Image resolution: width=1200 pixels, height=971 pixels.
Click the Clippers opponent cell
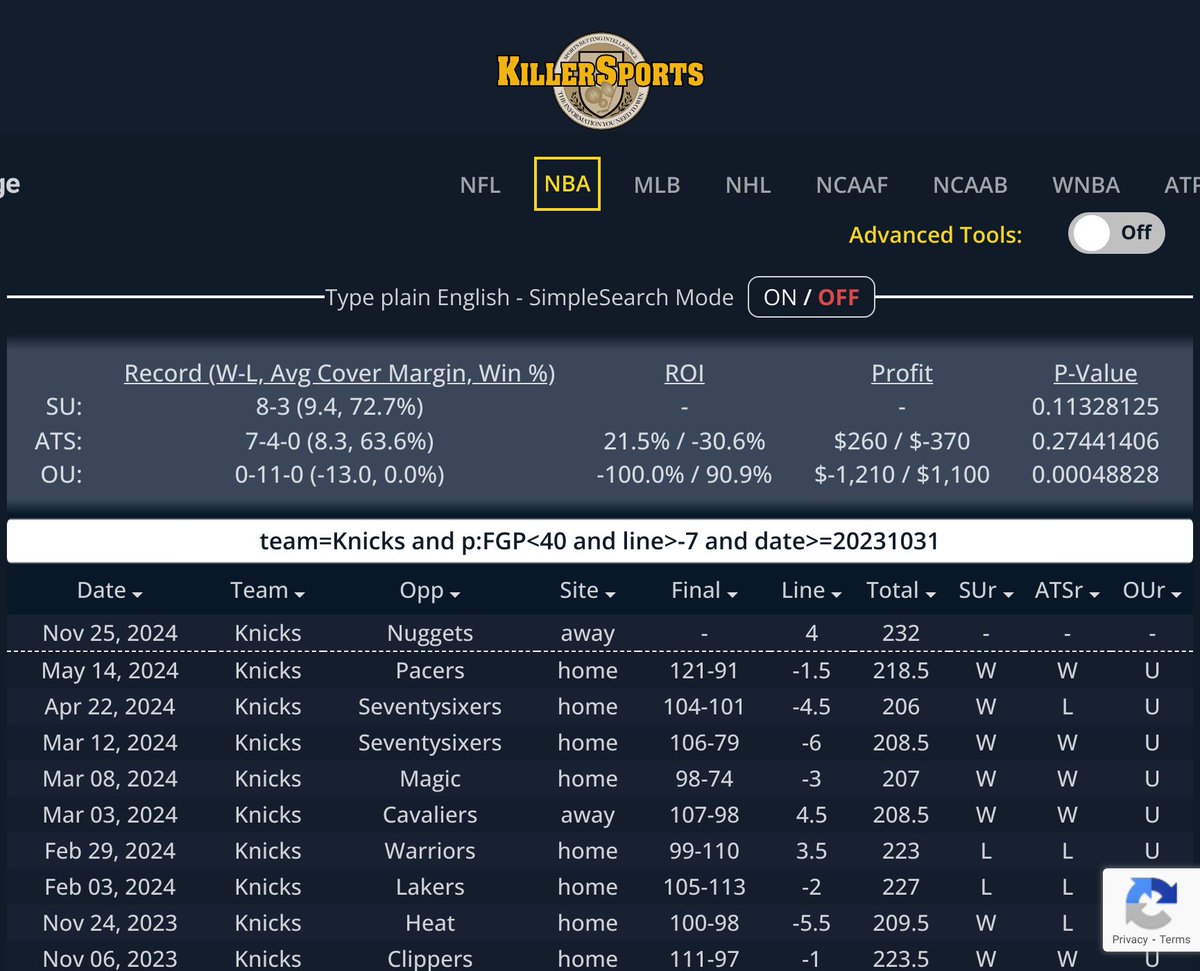click(430, 958)
